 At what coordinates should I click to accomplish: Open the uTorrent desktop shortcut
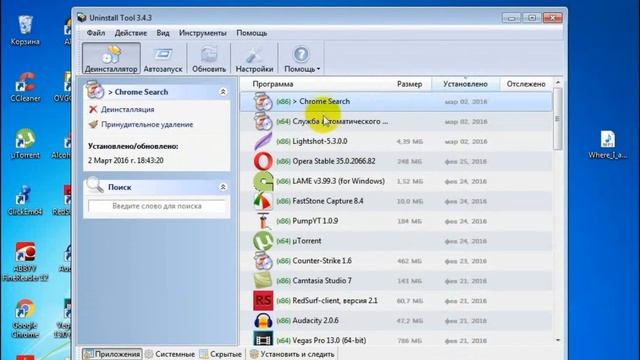[25, 144]
